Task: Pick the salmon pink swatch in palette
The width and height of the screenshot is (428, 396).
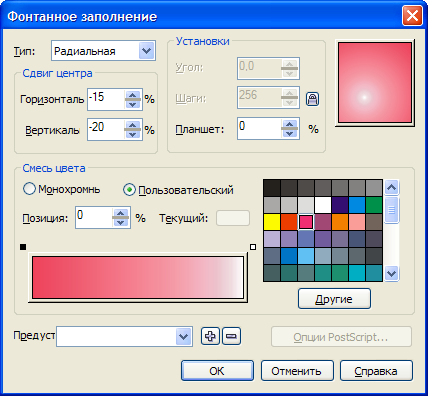Action: point(357,222)
